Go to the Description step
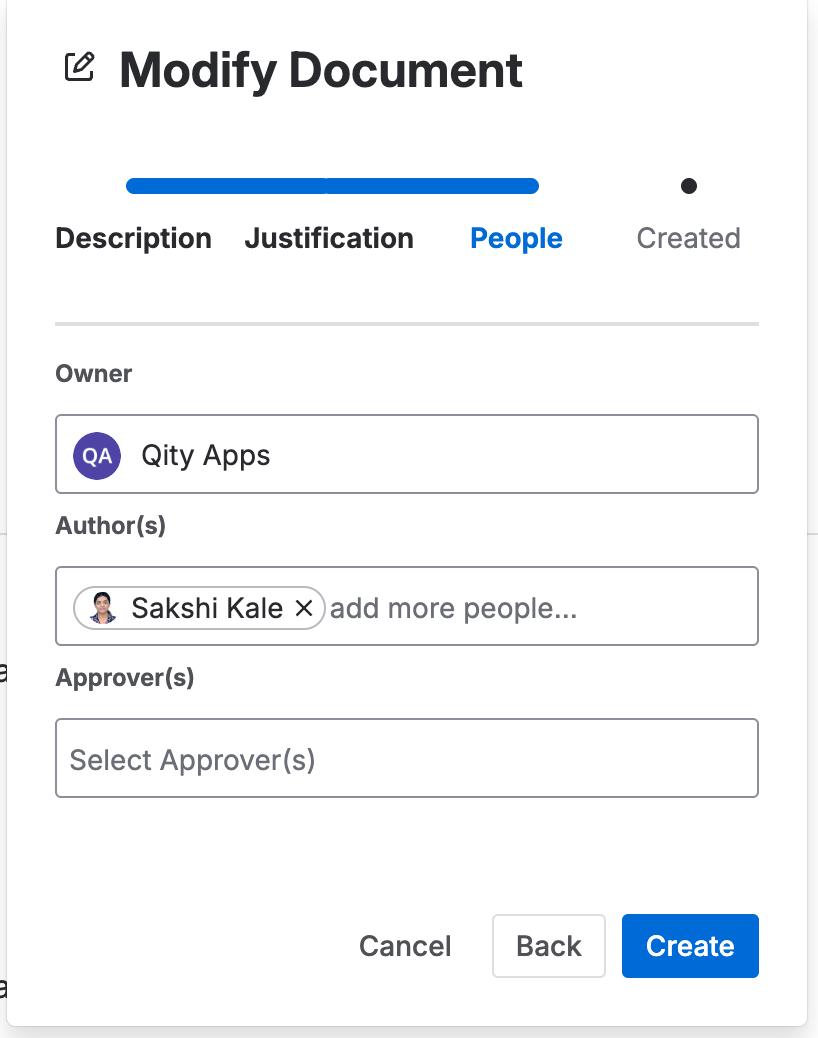The width and height of the screenshot is (818, 1038). pyautogui.click(x=134, y=238)
